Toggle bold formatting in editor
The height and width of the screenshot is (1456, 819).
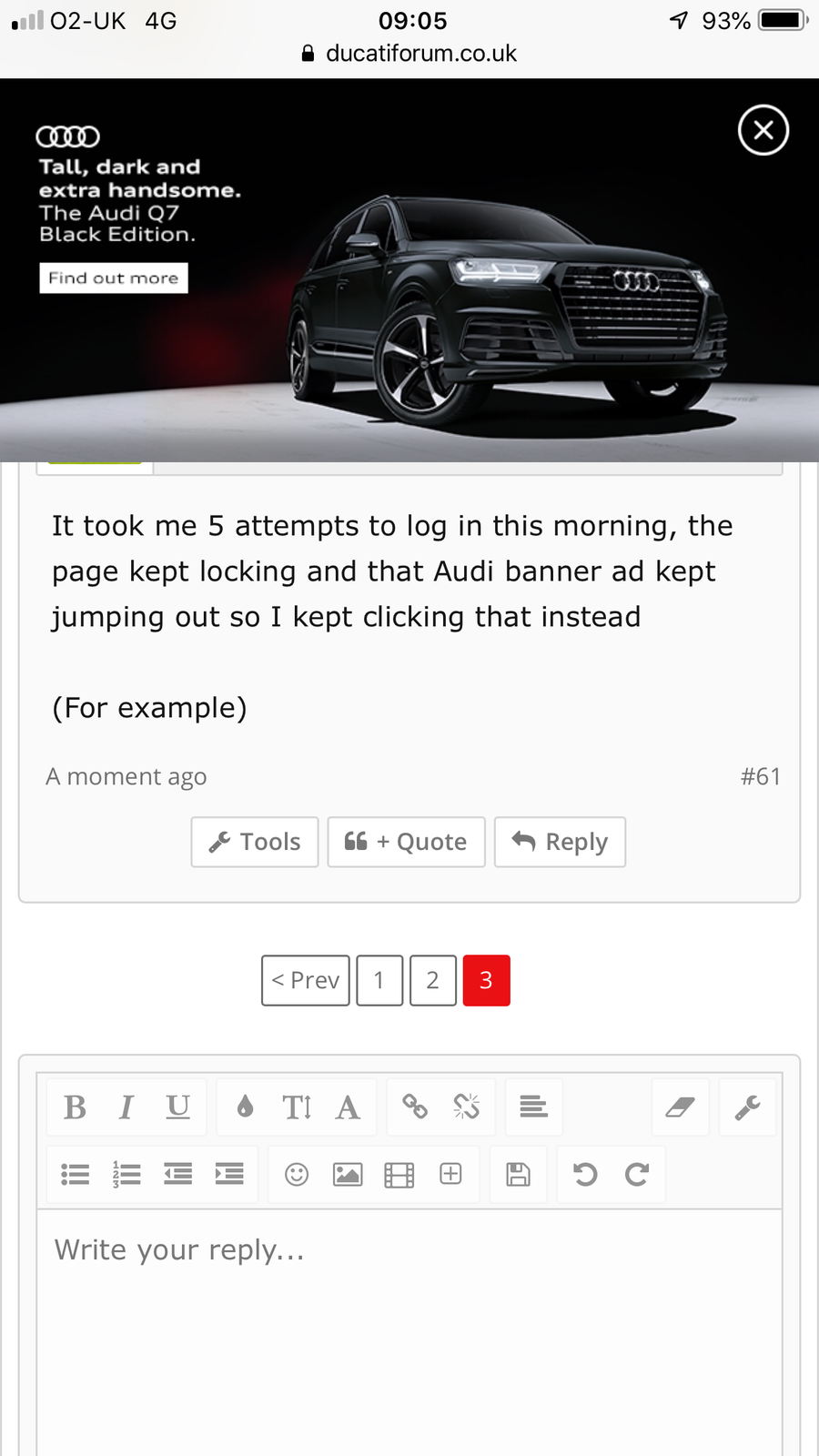pos(75,1107)
